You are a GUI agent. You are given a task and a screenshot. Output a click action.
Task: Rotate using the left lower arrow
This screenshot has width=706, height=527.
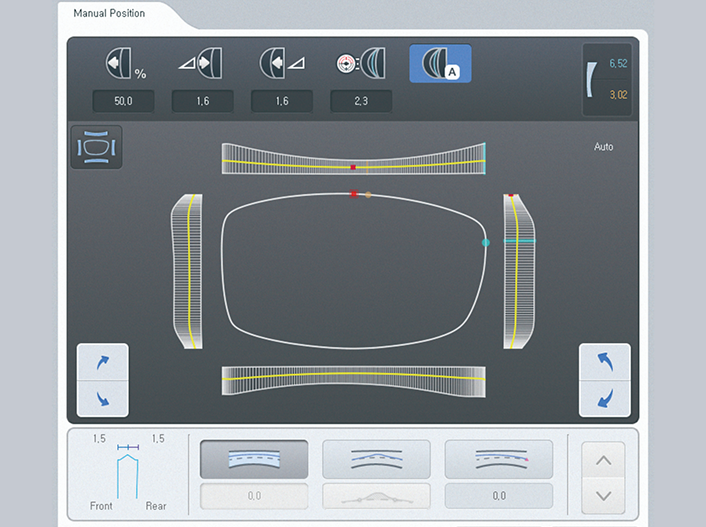tap(103, 399)
